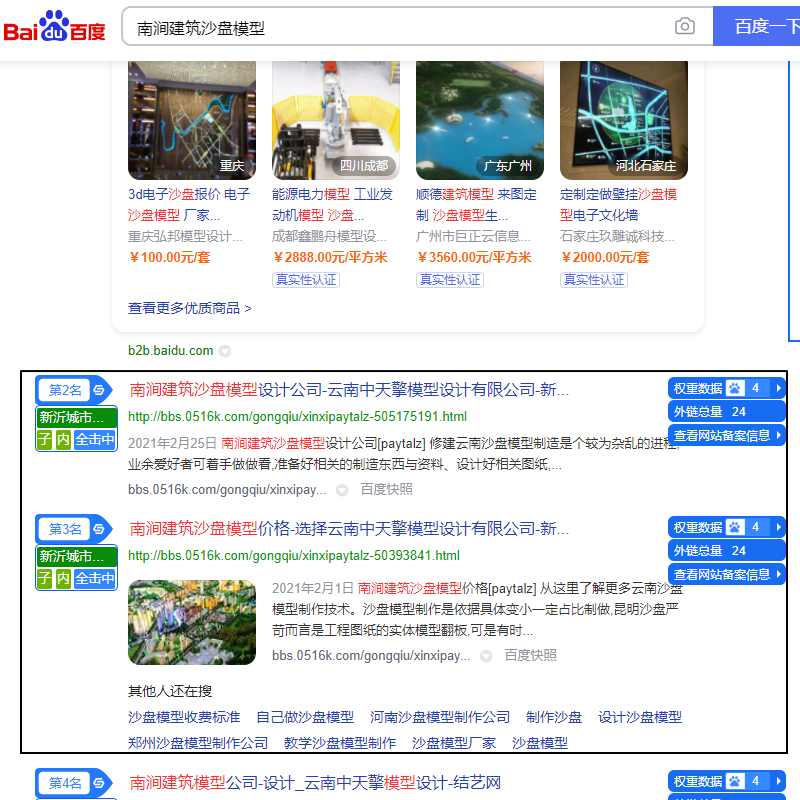Click 内 tag in second result
Screen dimensions: 800x800
pos(63,439)
